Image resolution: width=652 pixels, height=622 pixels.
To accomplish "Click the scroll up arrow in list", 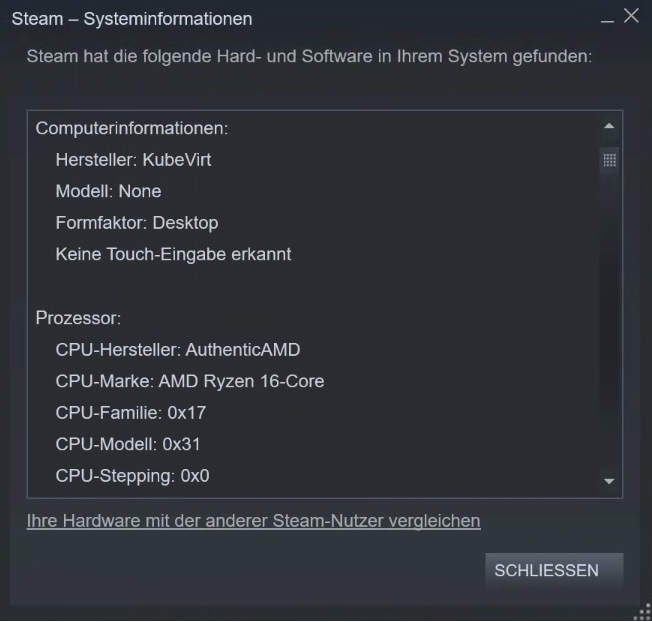I will click(609, 126).
